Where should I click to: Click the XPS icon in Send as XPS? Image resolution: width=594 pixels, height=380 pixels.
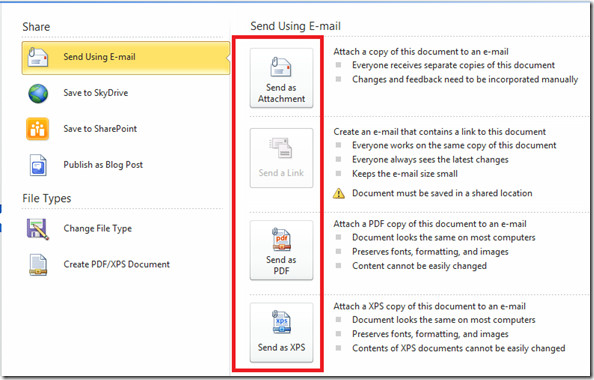[x=281, y=322]
